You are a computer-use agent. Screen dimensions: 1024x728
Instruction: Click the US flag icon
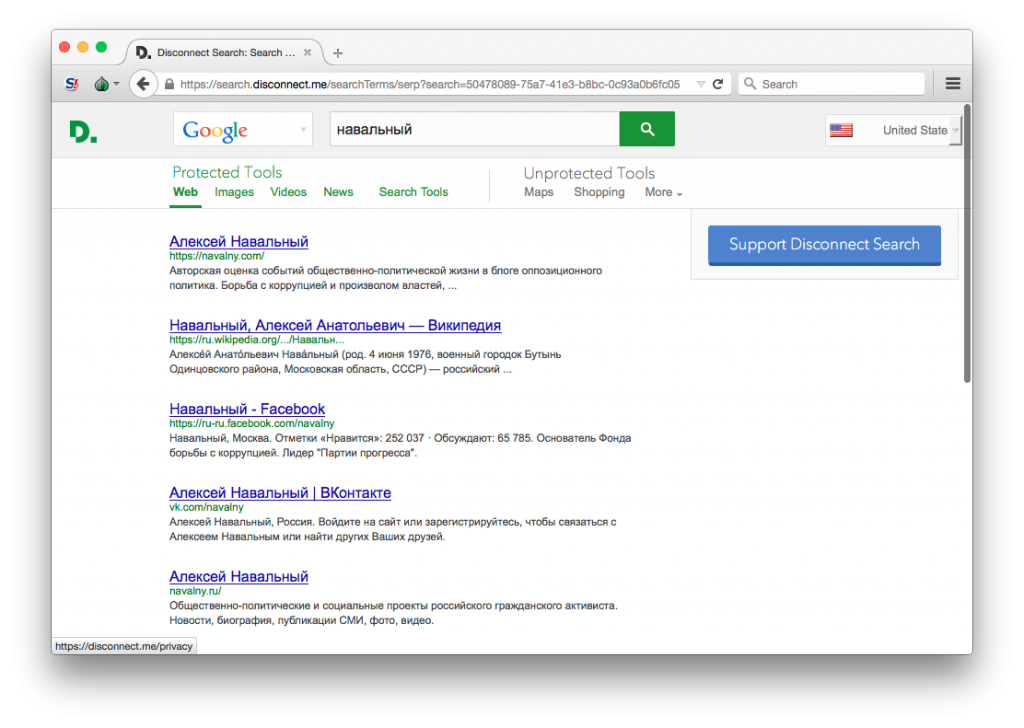tap(841, 130)
